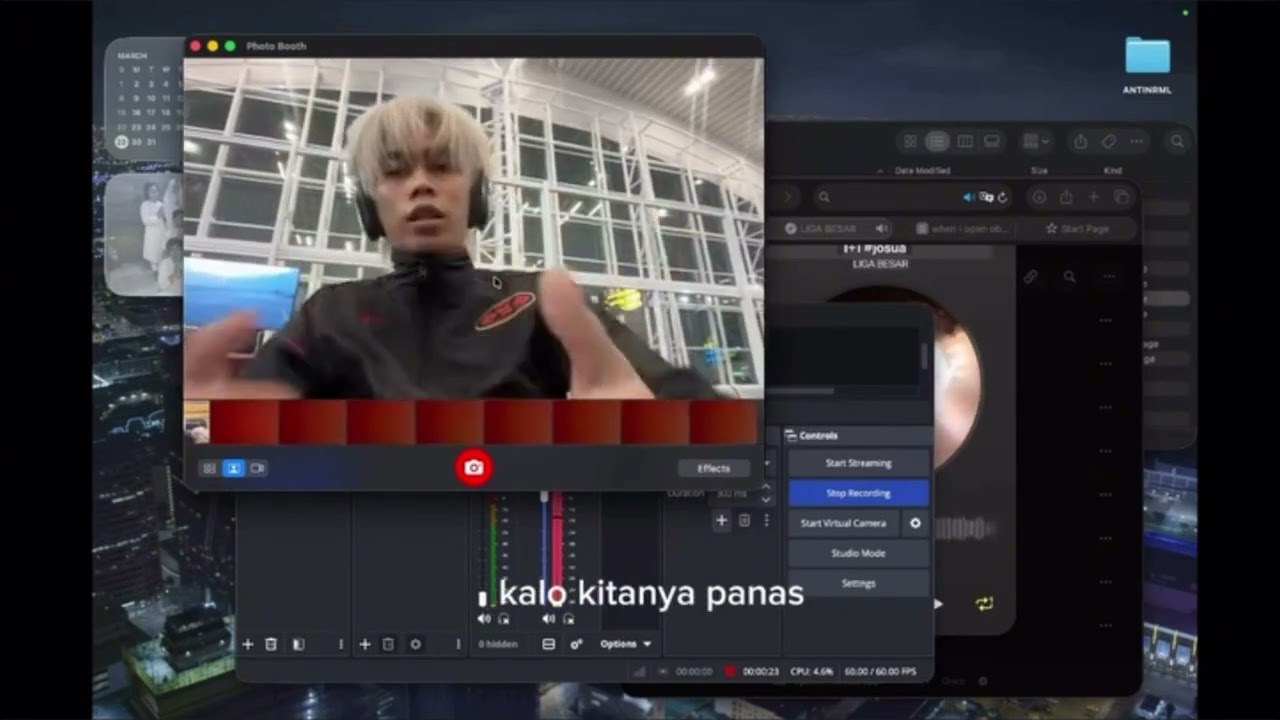Switch Finder to list view

[x=937, y=142]
